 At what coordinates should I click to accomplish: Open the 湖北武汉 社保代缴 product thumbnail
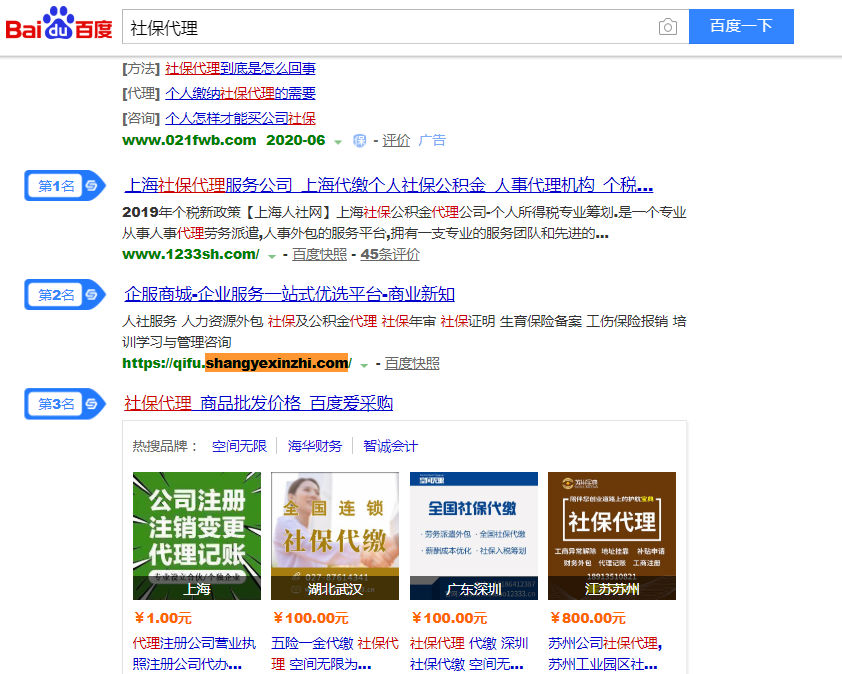pyautogui.click(x=335, y=536)
